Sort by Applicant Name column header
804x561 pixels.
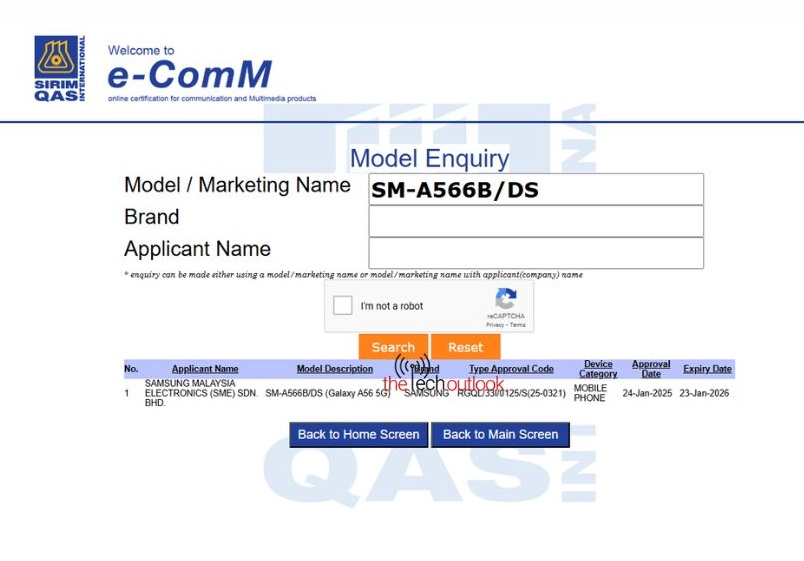205,369
